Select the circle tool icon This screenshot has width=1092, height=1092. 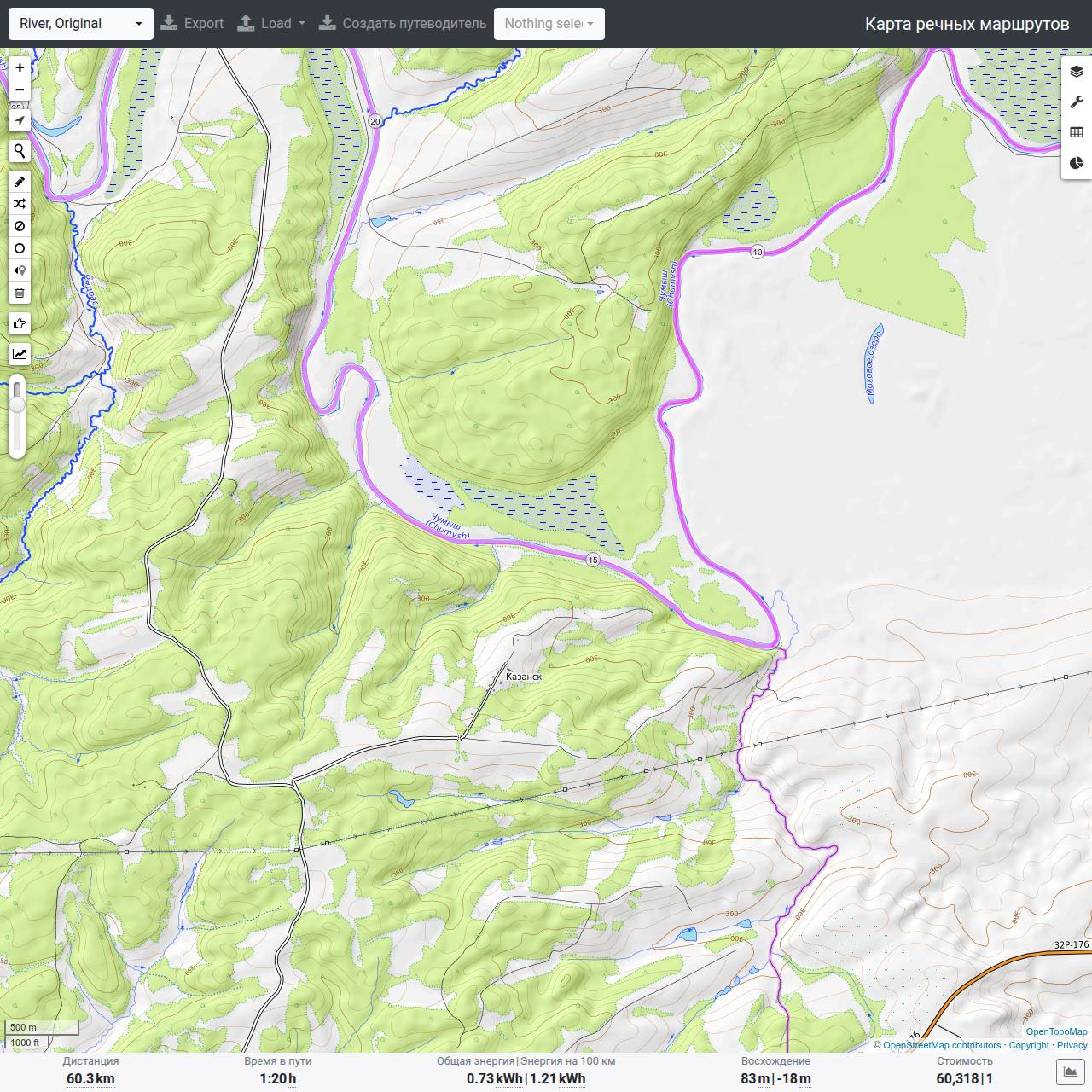tap(20, 248)
